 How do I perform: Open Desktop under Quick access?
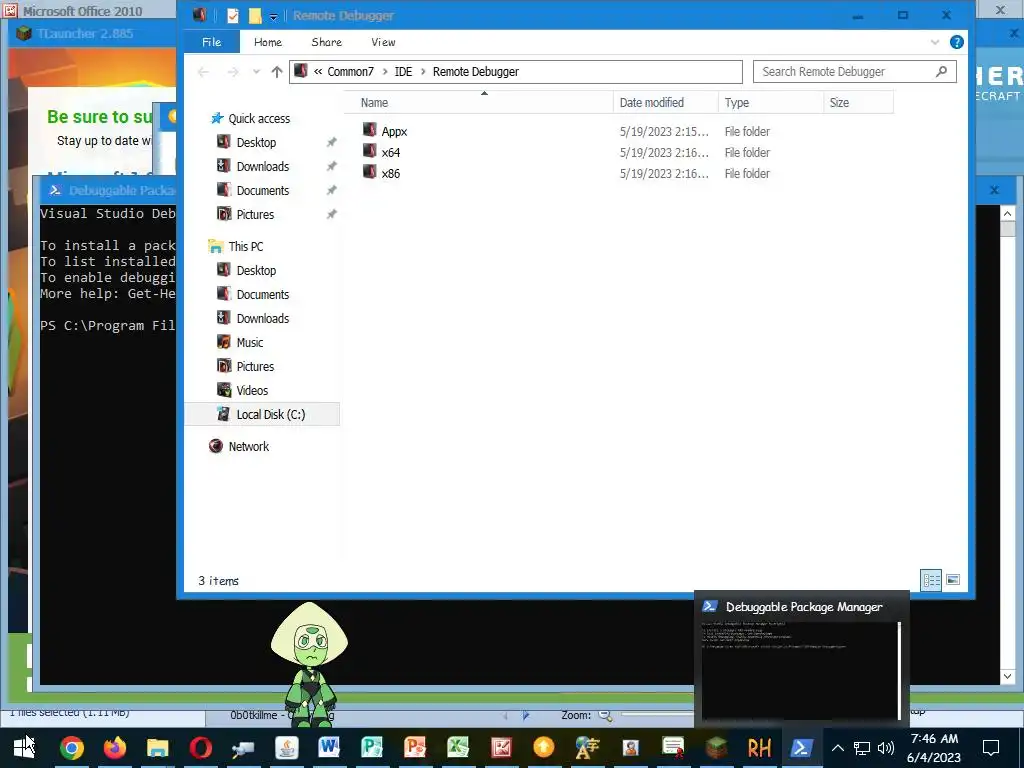click(x=256, y=142)
